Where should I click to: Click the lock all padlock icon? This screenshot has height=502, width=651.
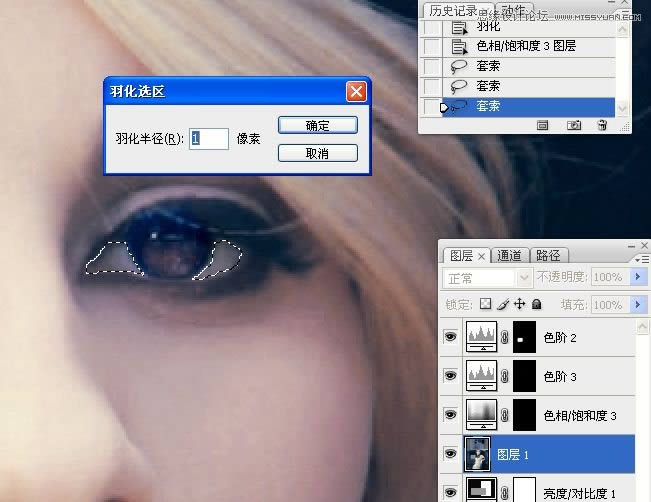pyautogui.click(x=536, y=304)
